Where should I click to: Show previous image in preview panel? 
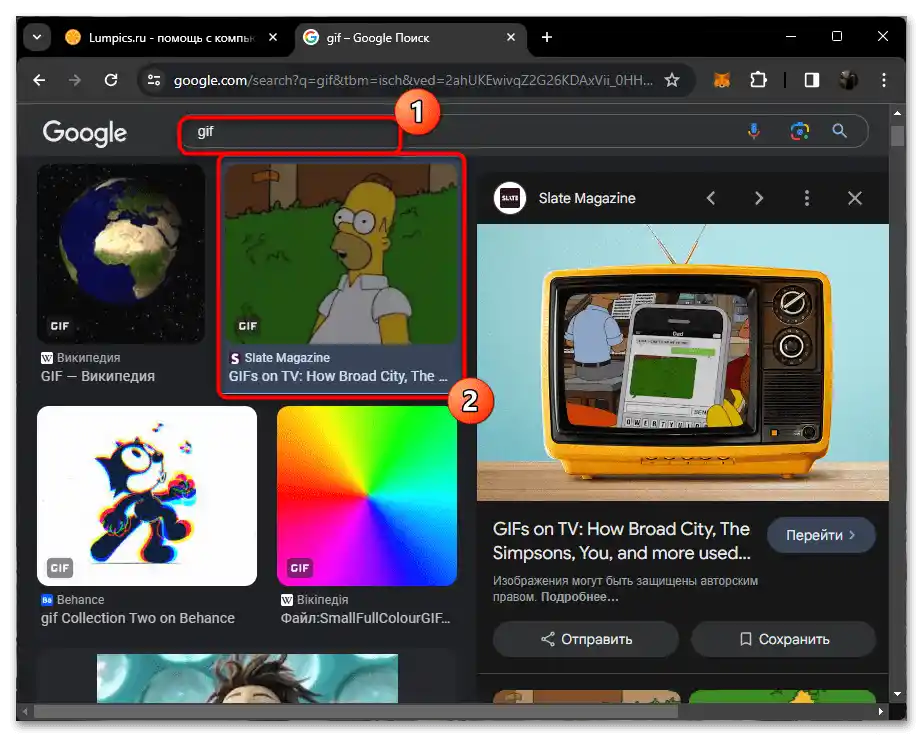[x=710, y=198]
